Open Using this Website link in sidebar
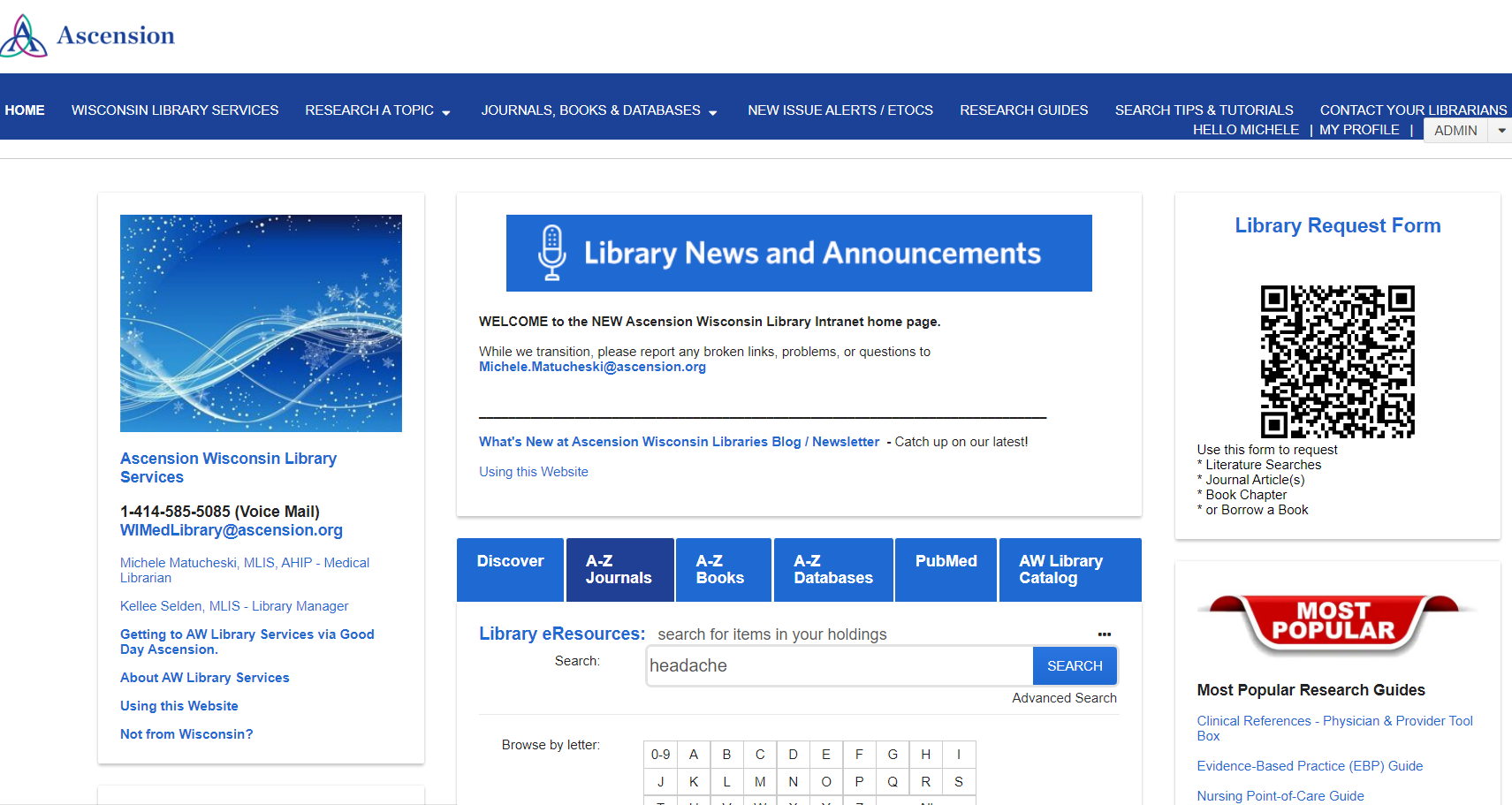 (179, 706)
